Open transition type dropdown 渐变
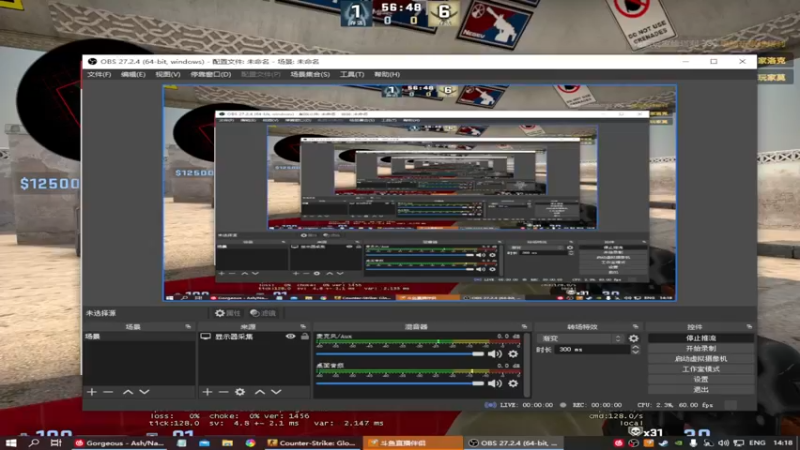The width and height of the screenshot is (800, 450). (x=581, y=338)
